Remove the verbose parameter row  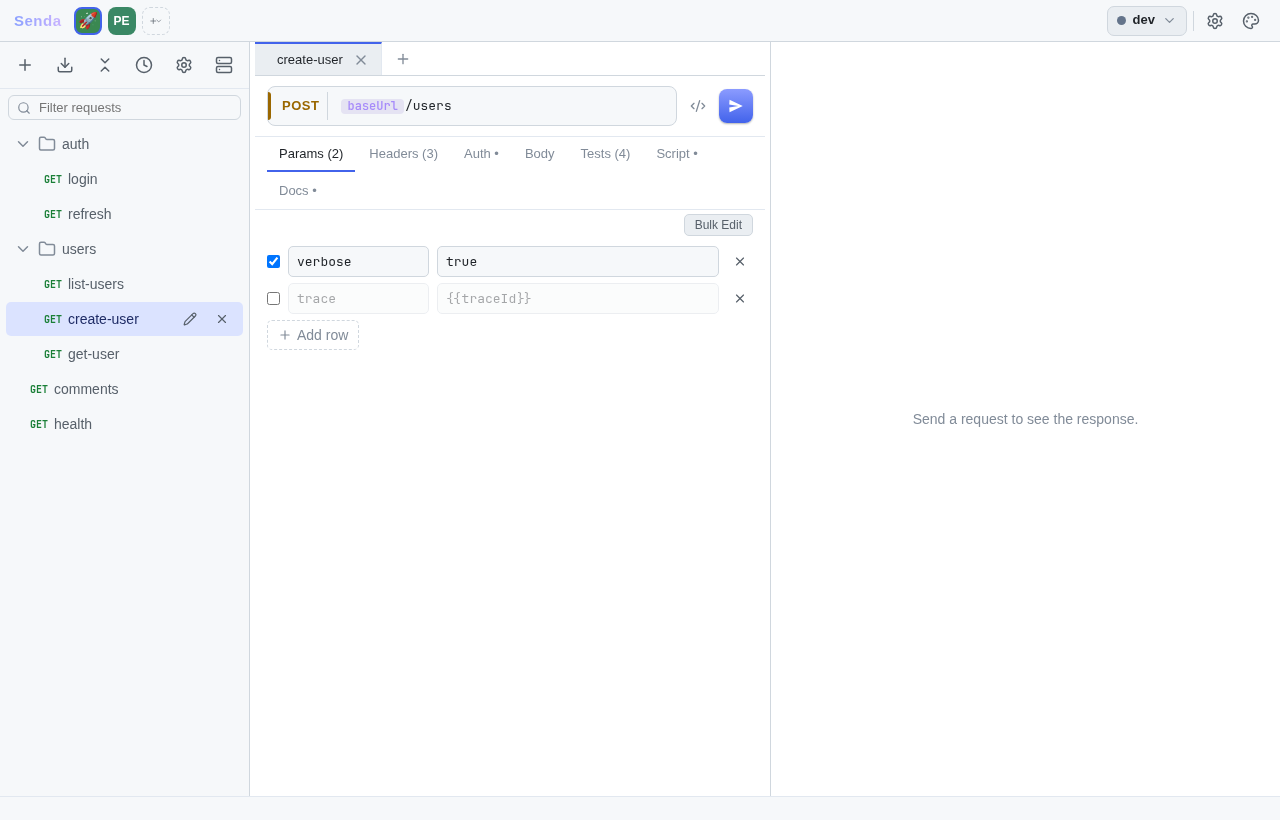coord(740,262)
